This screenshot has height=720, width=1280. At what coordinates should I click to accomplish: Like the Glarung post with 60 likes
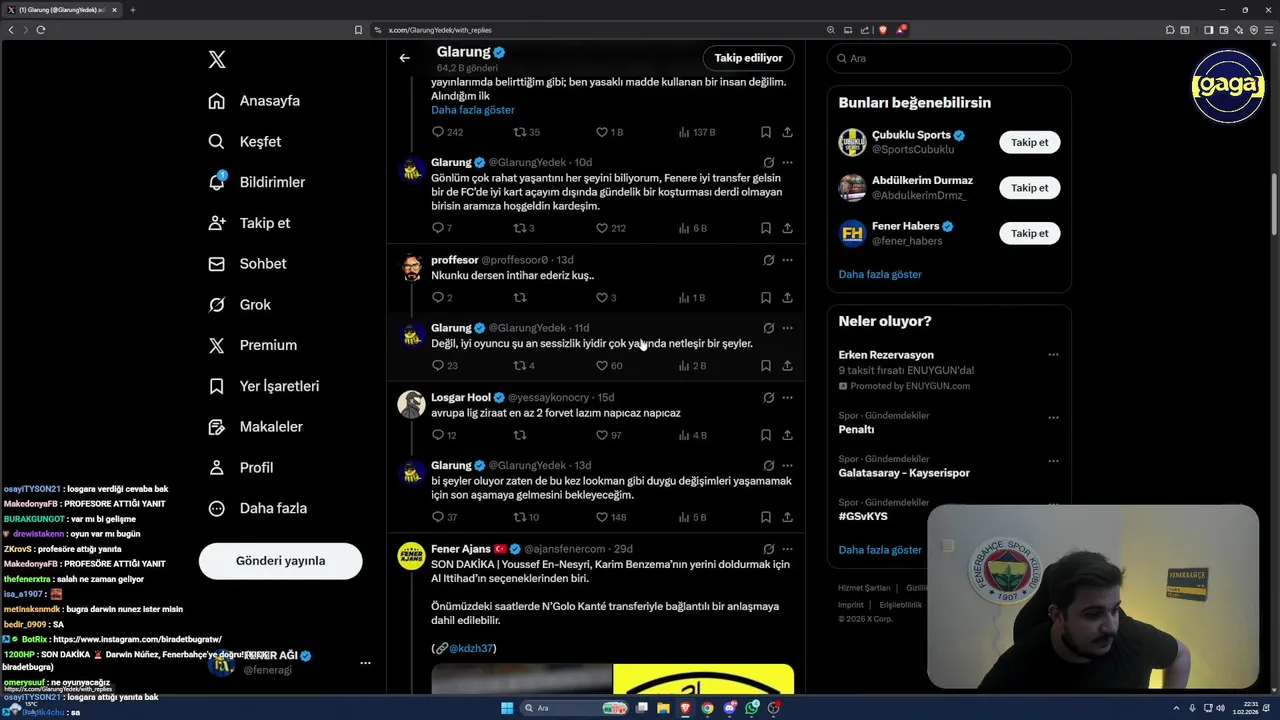coord(609,366)
